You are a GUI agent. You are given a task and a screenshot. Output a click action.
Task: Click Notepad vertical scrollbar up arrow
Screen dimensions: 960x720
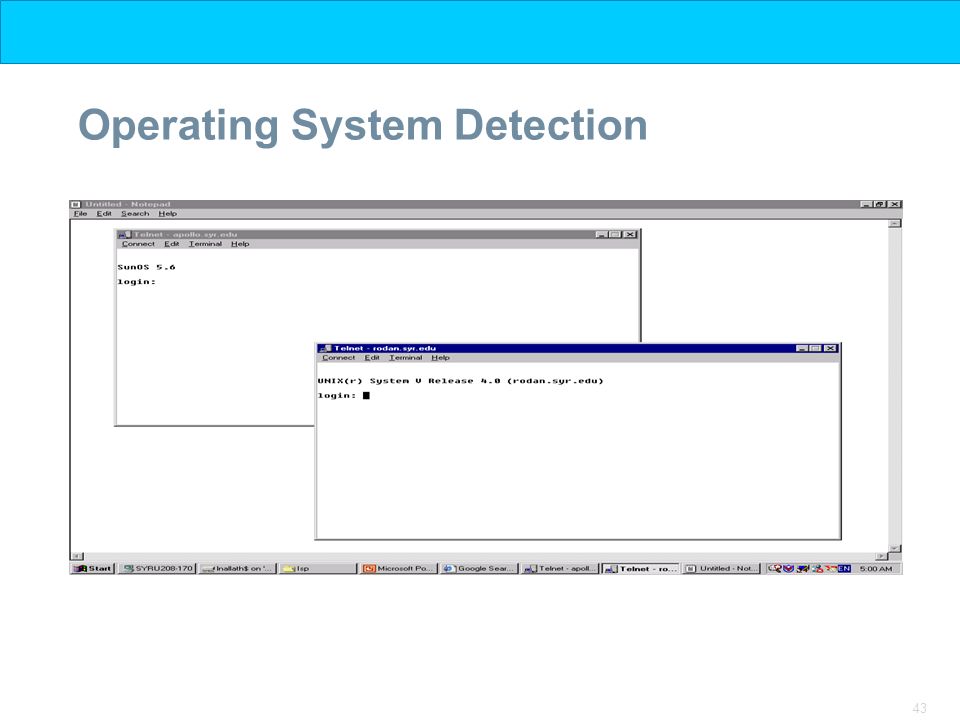[894, 223]
